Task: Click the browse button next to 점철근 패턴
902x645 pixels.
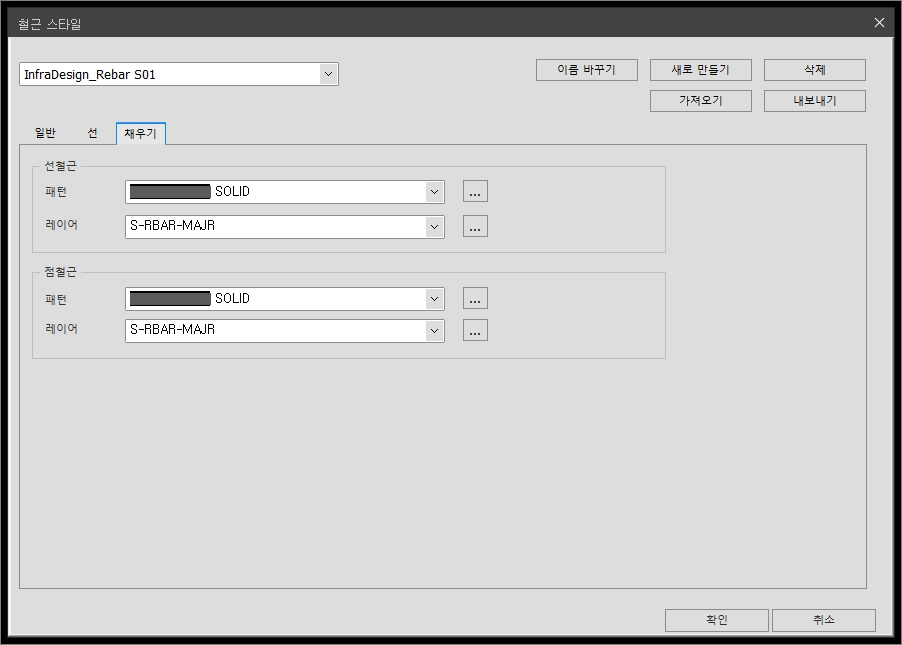Action: click(x=475, y=298)
